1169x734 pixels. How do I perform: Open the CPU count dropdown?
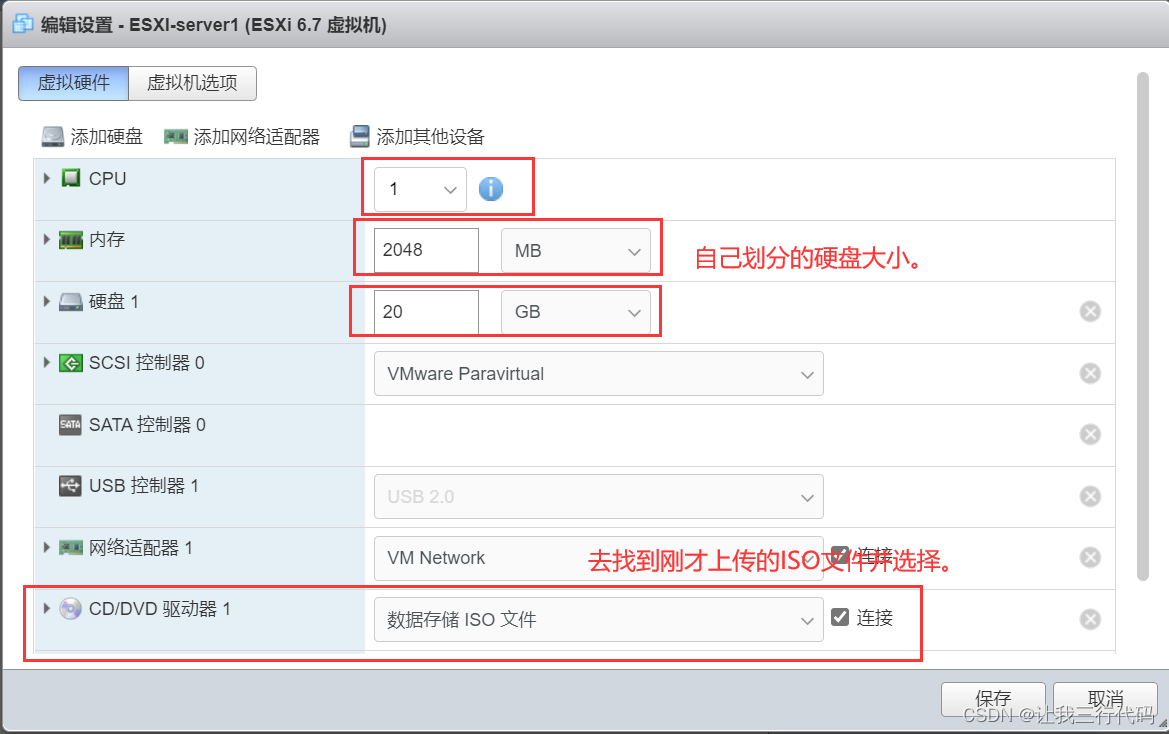[420, 189]
